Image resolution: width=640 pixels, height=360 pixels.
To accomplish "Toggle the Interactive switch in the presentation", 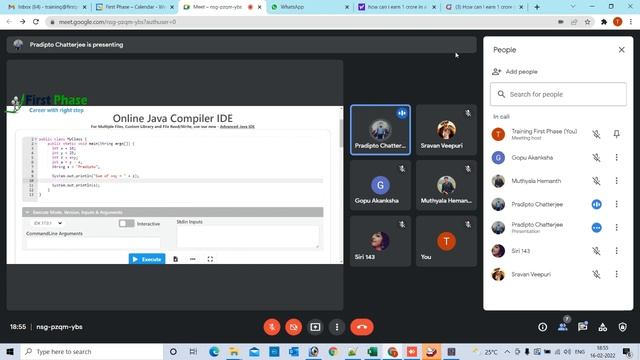I will (126, 223).
